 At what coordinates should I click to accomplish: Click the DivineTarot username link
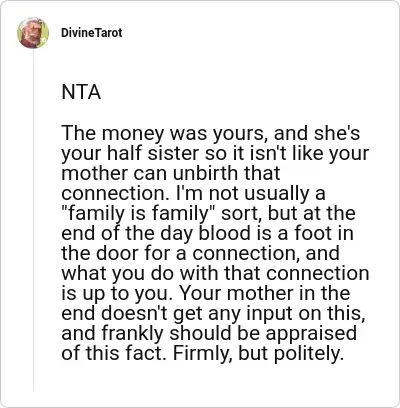(x=92, y=33)
